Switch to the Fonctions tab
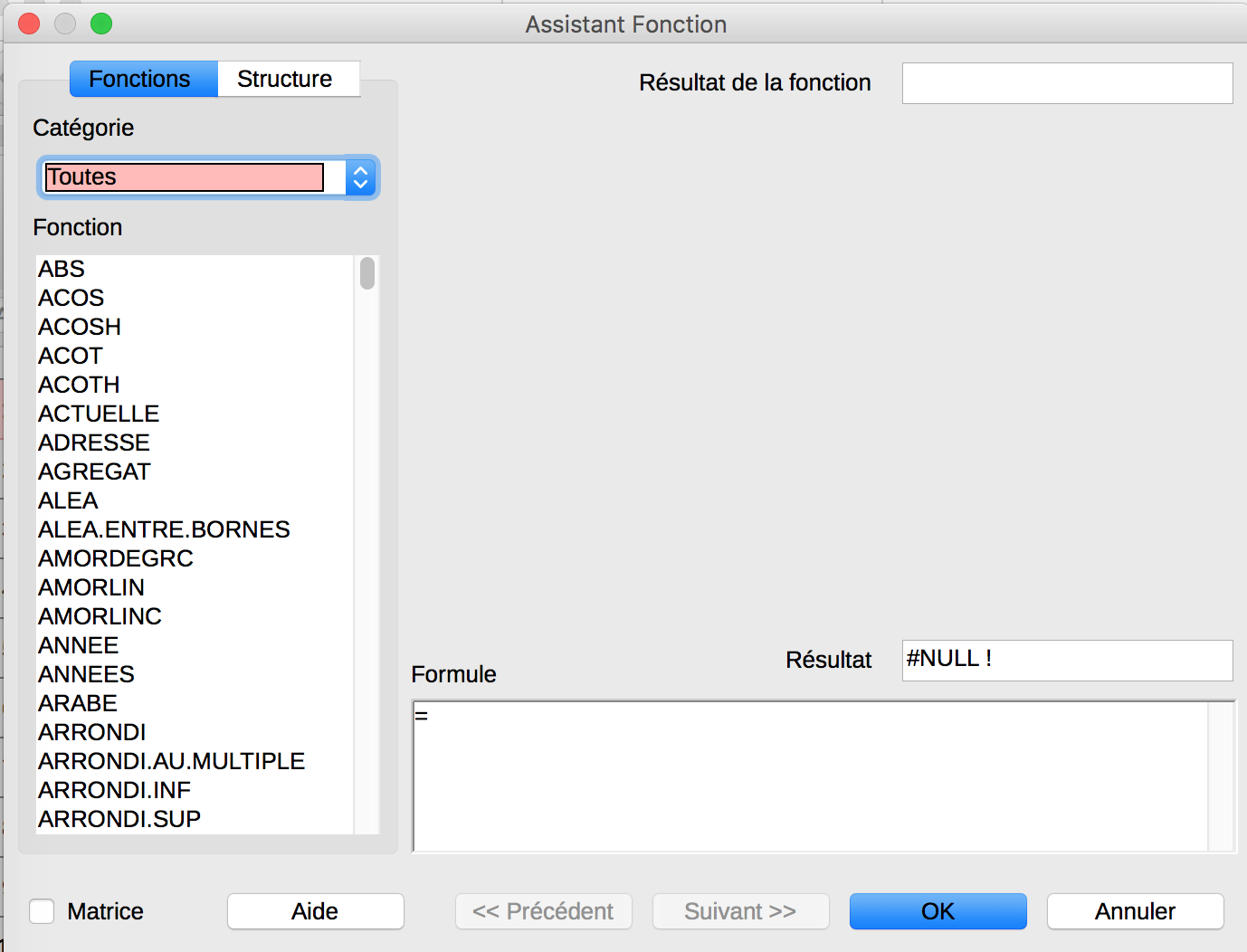Viewport: 1247px width, 952px height. (x=144, y=79)
